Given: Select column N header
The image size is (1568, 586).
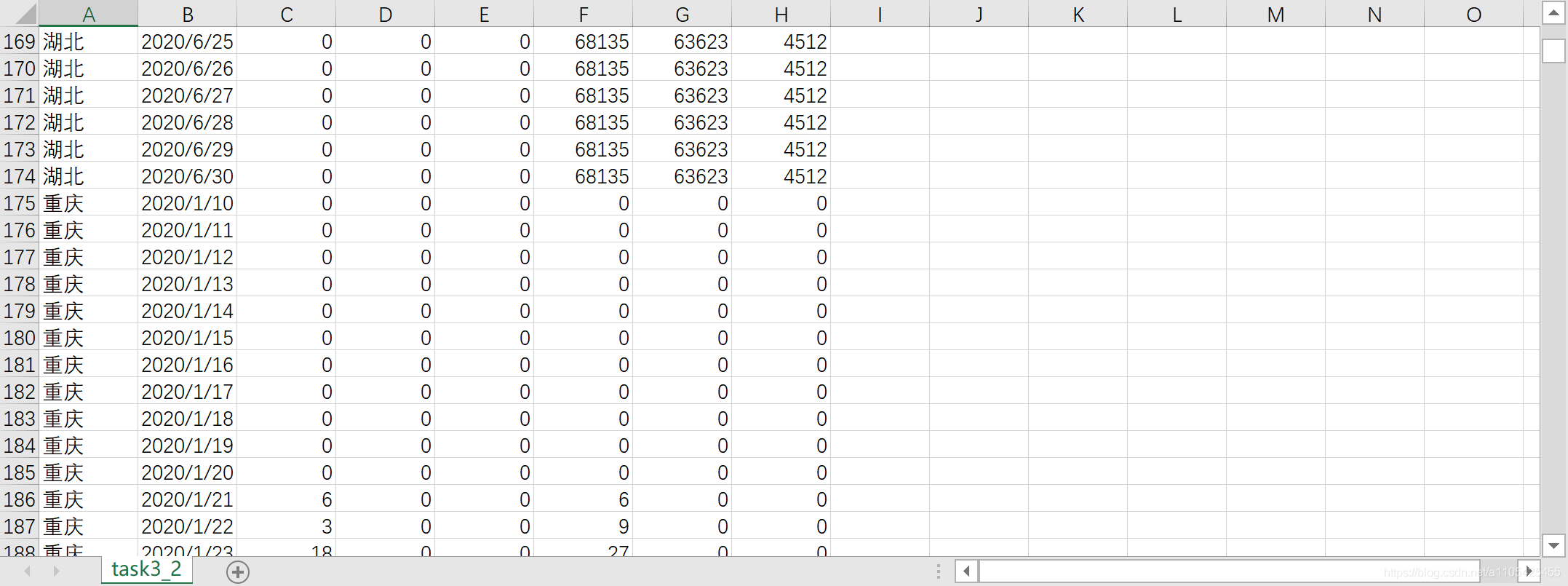Looking at the screenshot, I should tap(1375, 15).
